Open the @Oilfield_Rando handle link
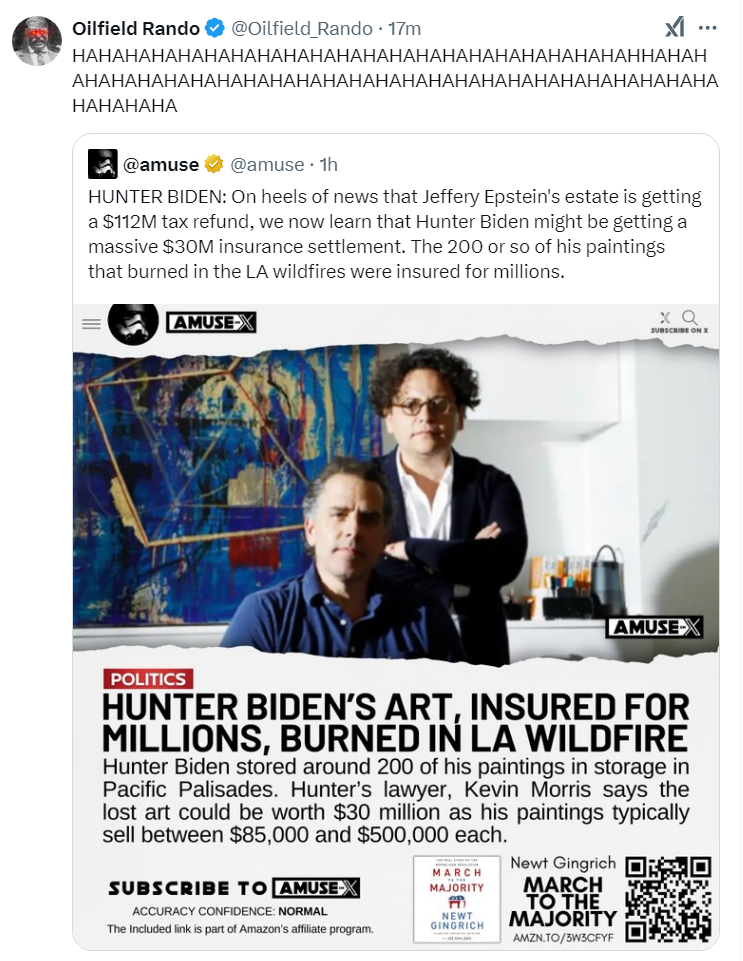Image resolution: width=743 pixels, height=961 pixels. point(301,28)
